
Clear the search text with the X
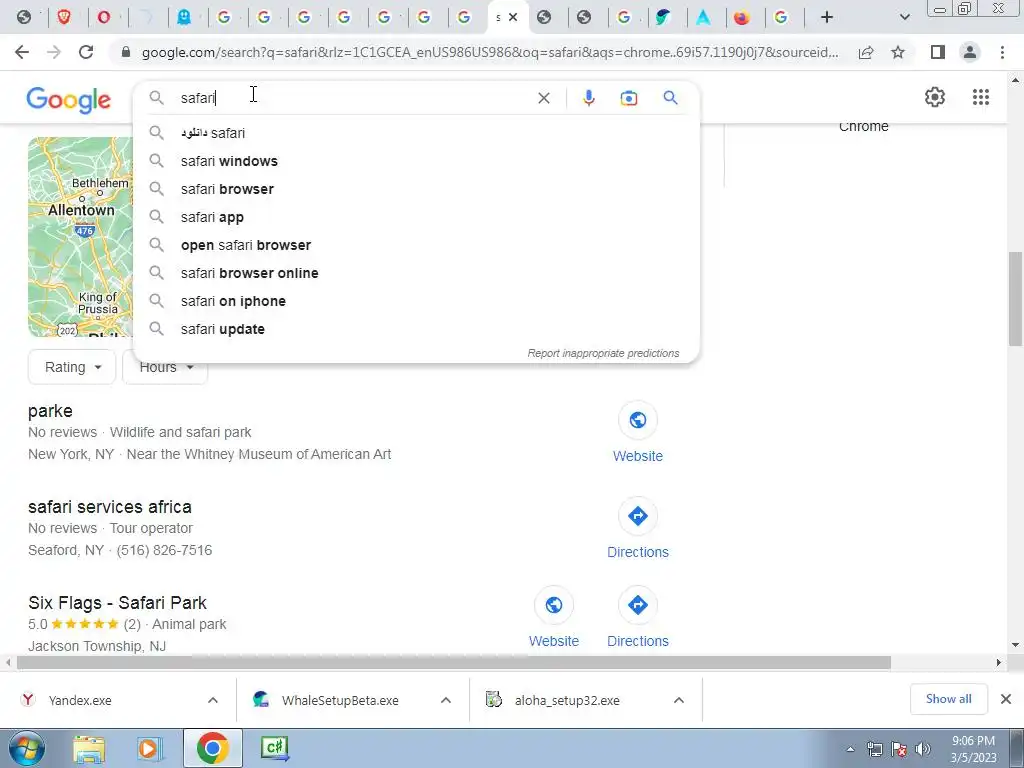543,98
